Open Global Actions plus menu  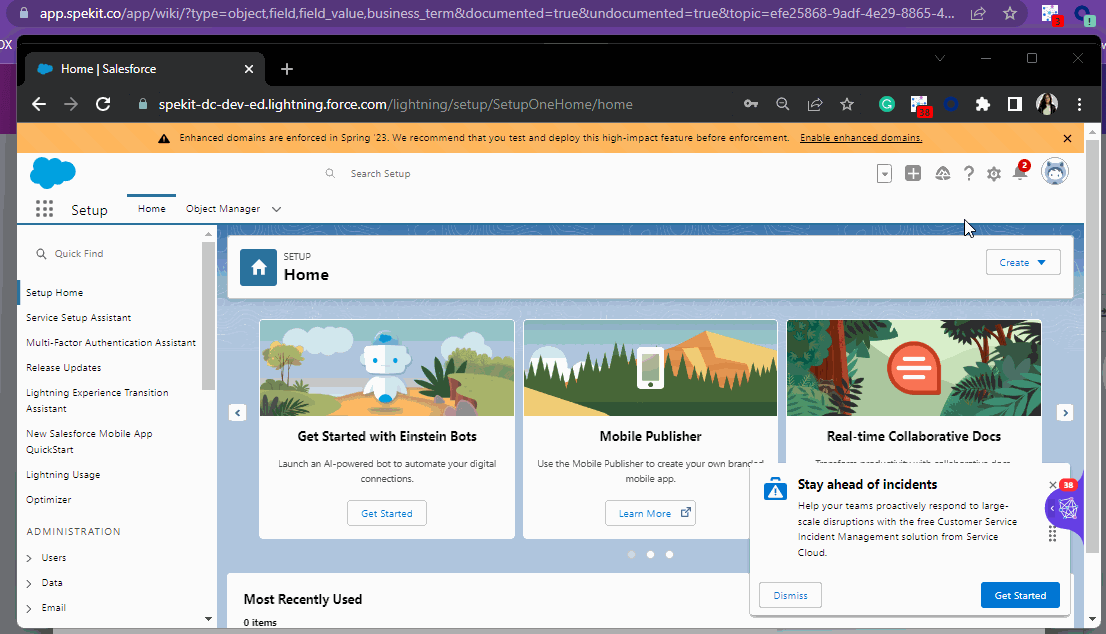(x=913, y=173)
